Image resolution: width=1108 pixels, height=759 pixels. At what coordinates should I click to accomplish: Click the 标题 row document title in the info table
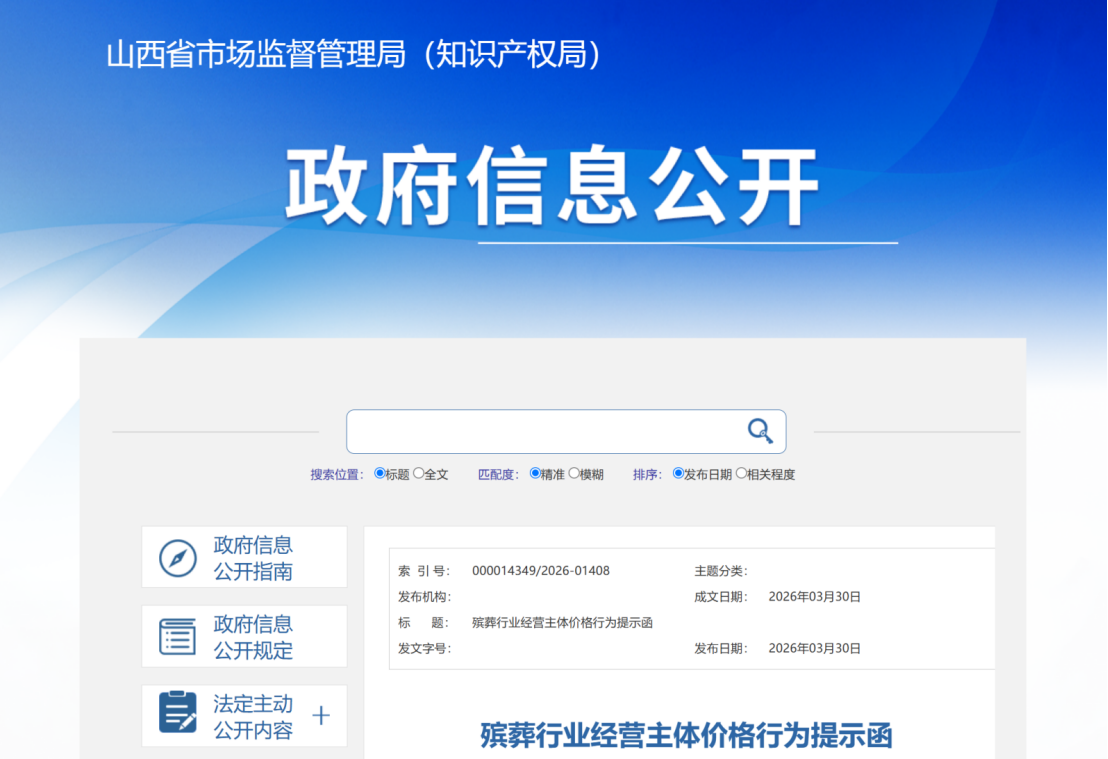click(x=562, y=623)
